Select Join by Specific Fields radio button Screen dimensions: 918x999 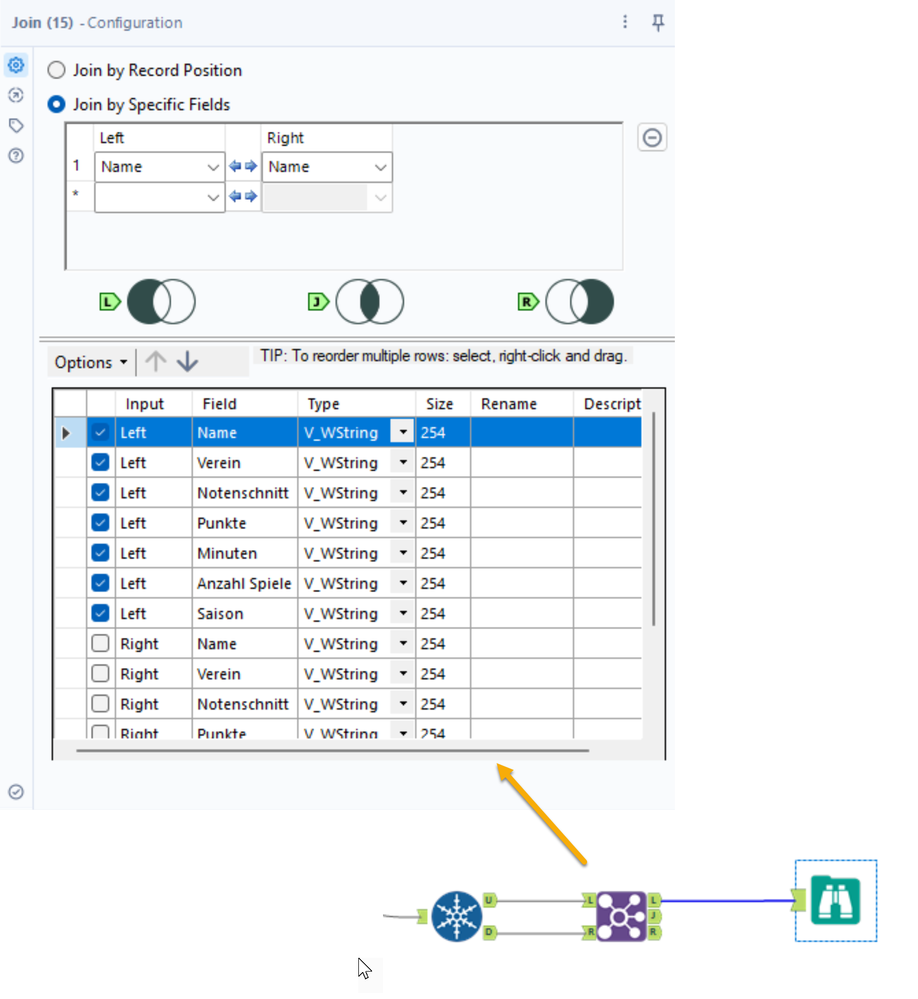(57, 104)
